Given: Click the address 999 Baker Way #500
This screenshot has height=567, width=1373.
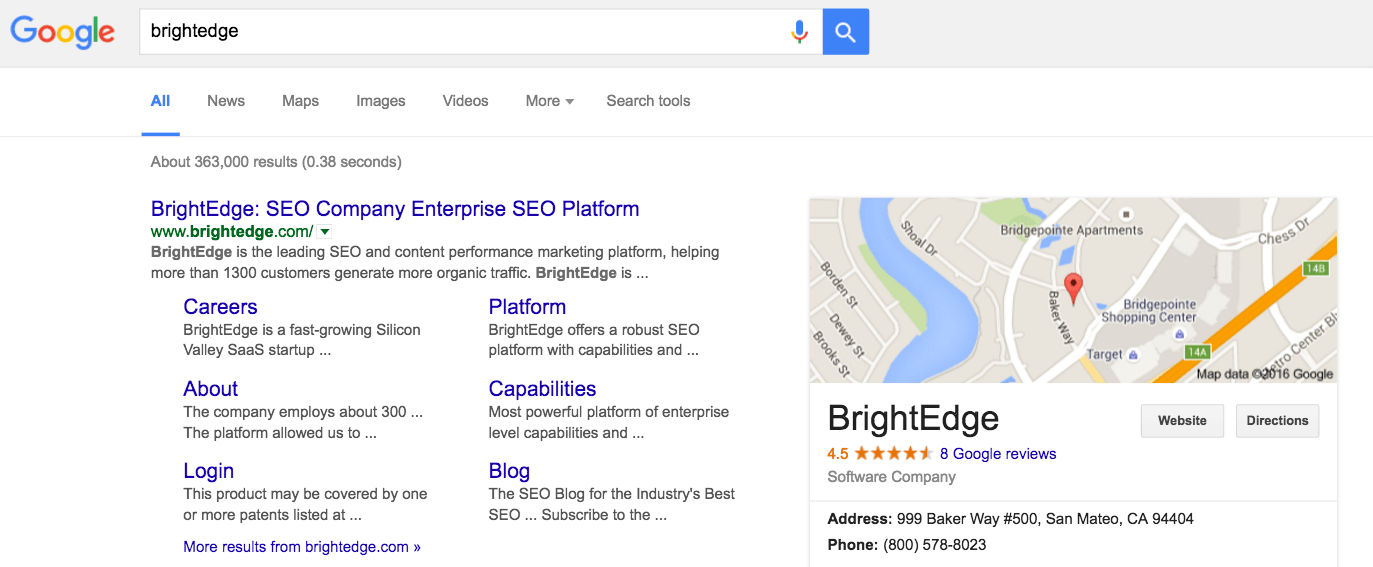Looking at the screenshot, I should pos(1044,519).
